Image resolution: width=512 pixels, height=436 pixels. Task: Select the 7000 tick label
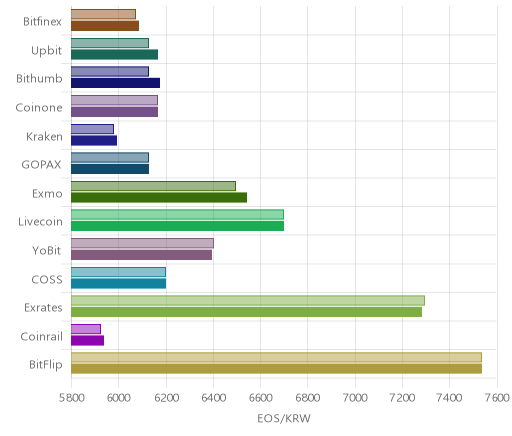(355, 398)
